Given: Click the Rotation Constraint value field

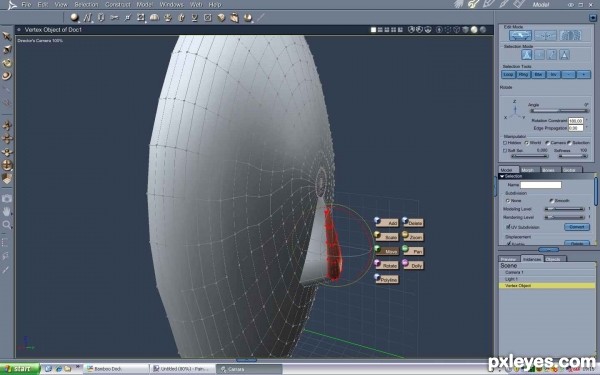Looking at the screenshot, I should point(576,121).
